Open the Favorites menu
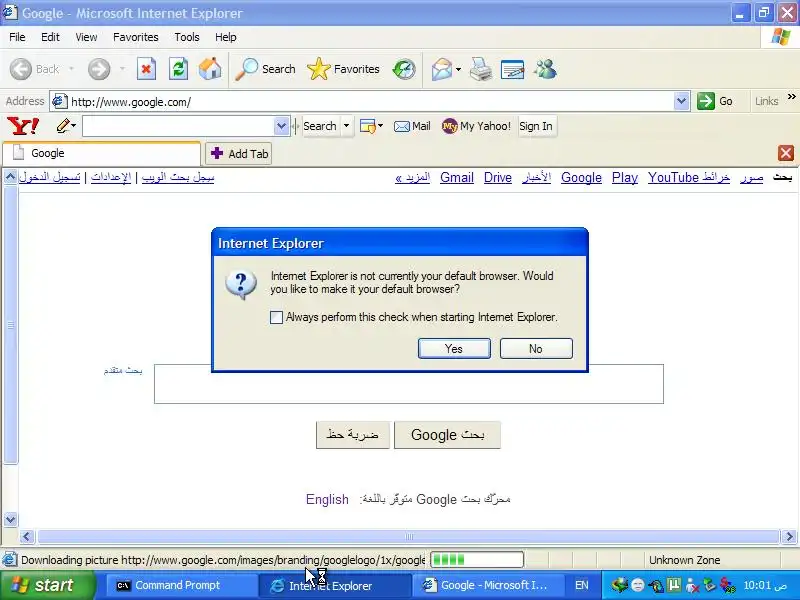 [136, 37]
